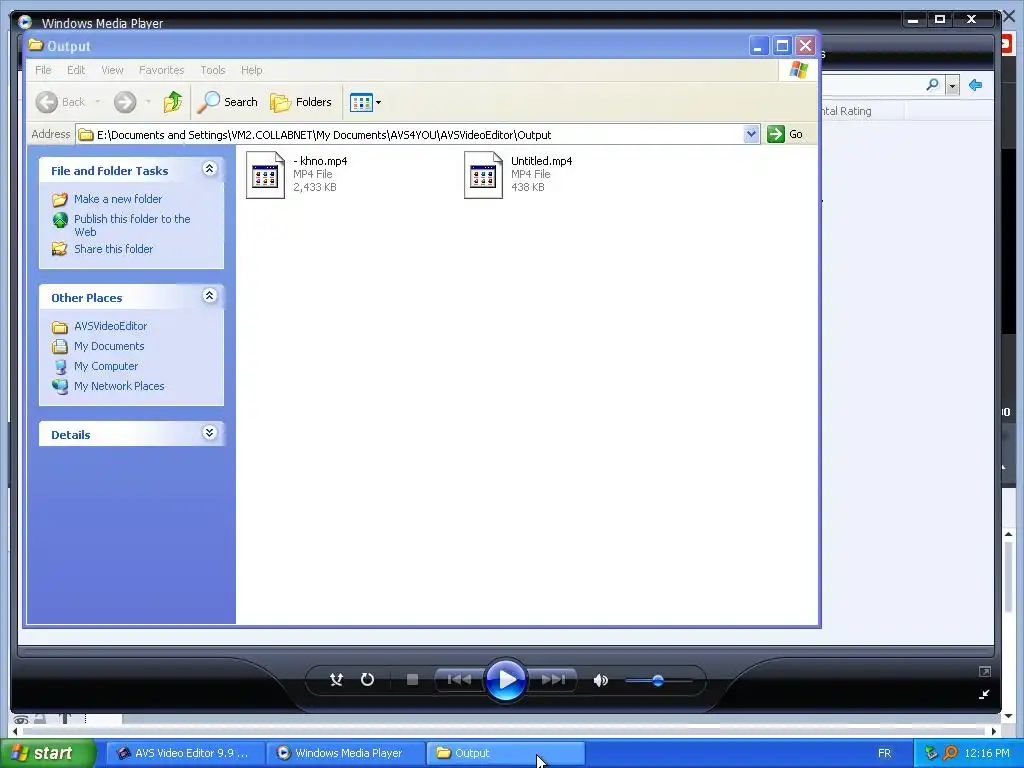
Task: Toggle the Folders pane button
Action: (301, 102)
